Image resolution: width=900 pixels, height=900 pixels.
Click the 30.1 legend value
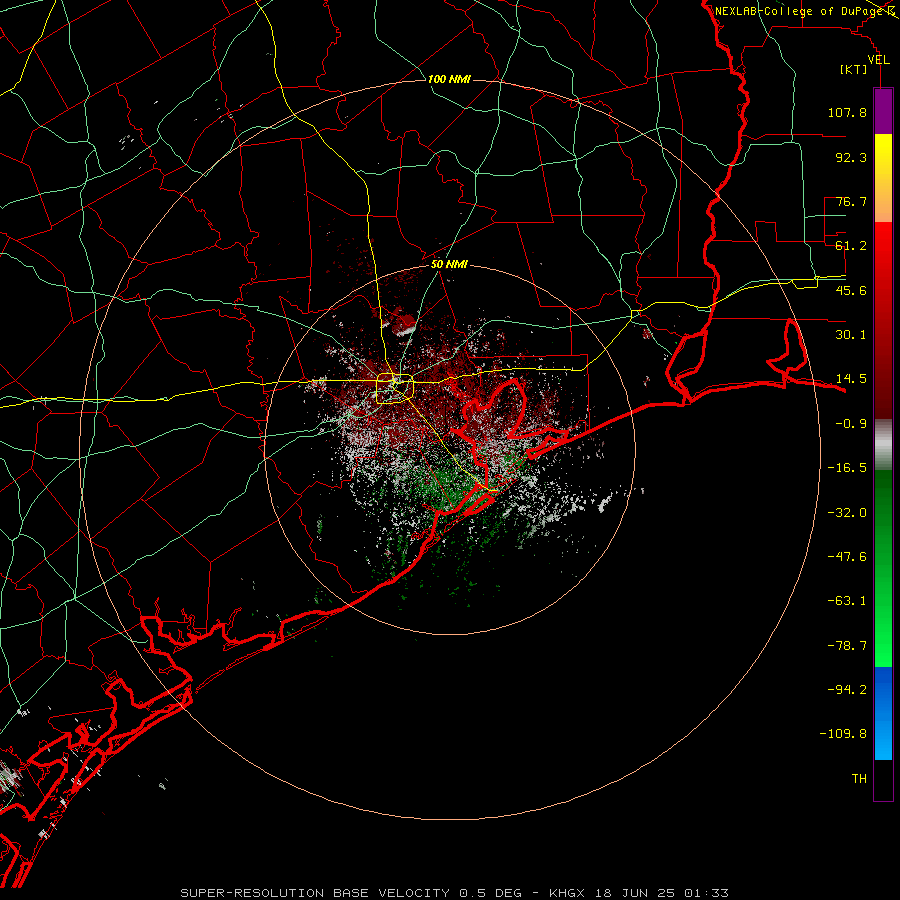coord(851,335)
